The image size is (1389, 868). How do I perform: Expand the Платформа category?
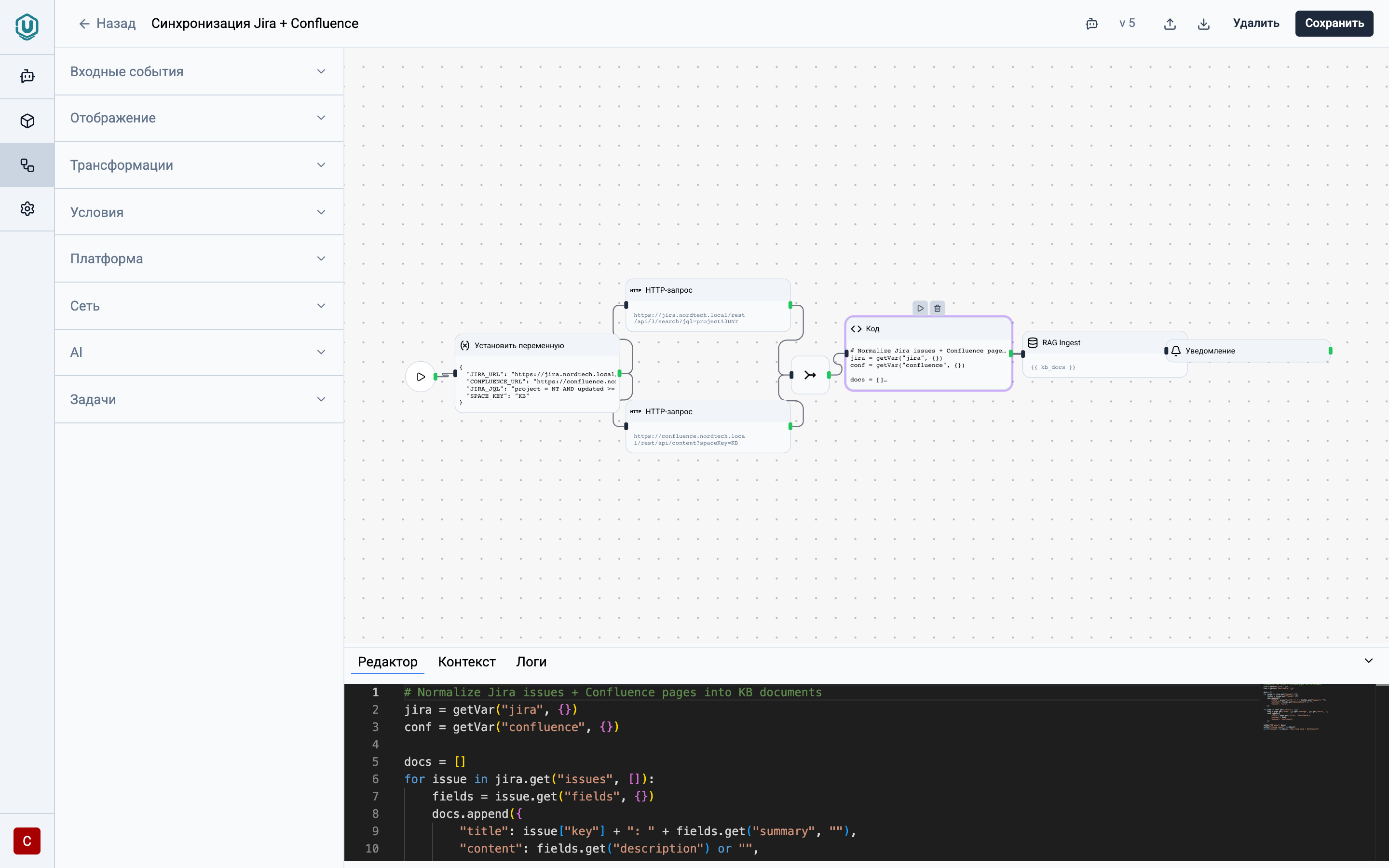tap(199, 259)
